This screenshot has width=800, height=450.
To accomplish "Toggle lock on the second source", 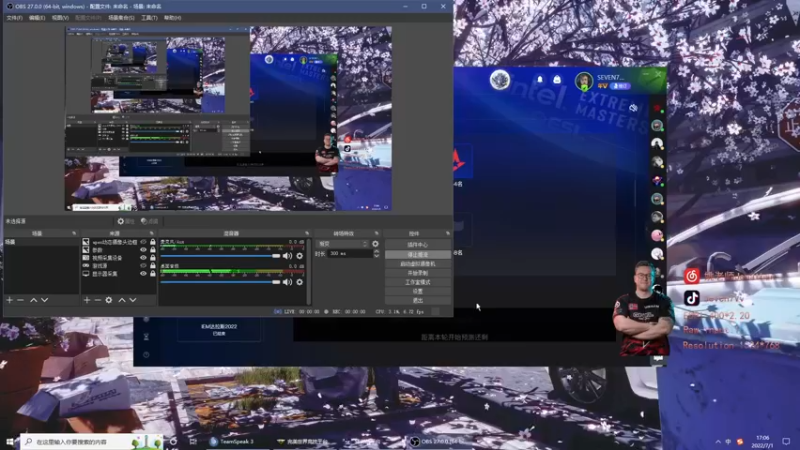I will coord(153,250).
